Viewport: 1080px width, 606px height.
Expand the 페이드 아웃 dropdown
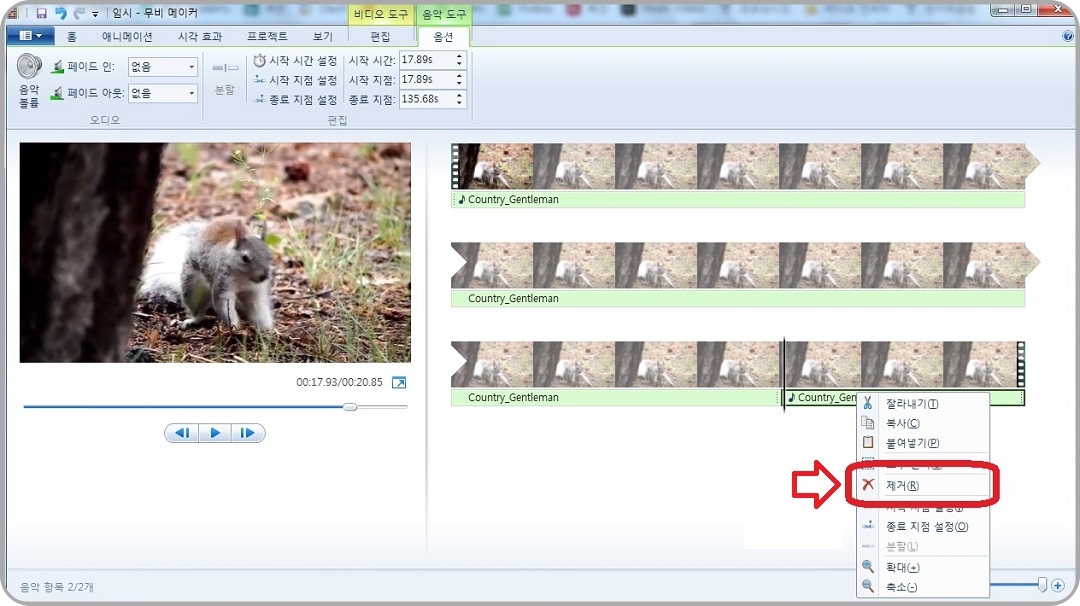(191, 93)
